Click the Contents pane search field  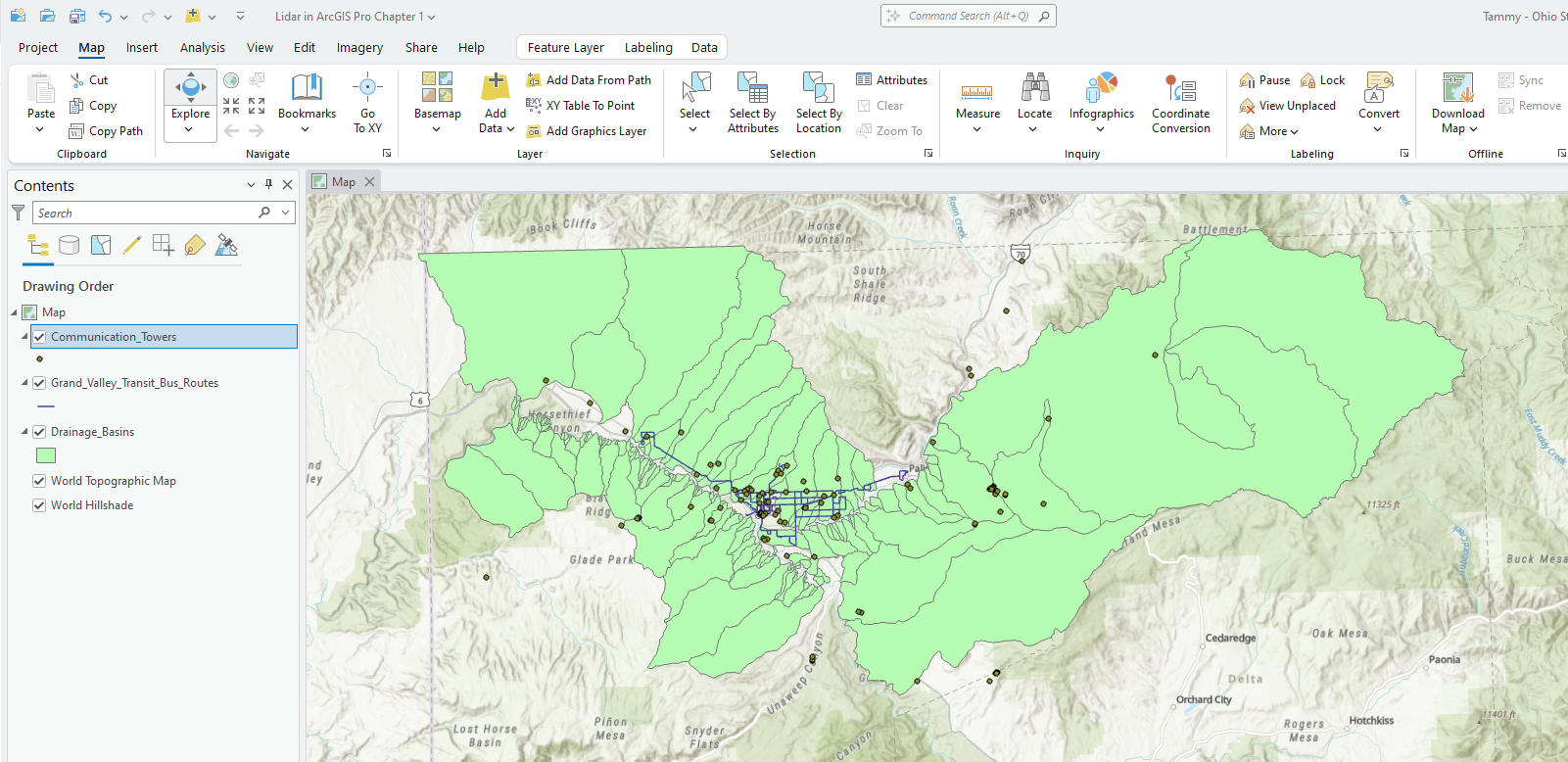(x=145, y=213)
